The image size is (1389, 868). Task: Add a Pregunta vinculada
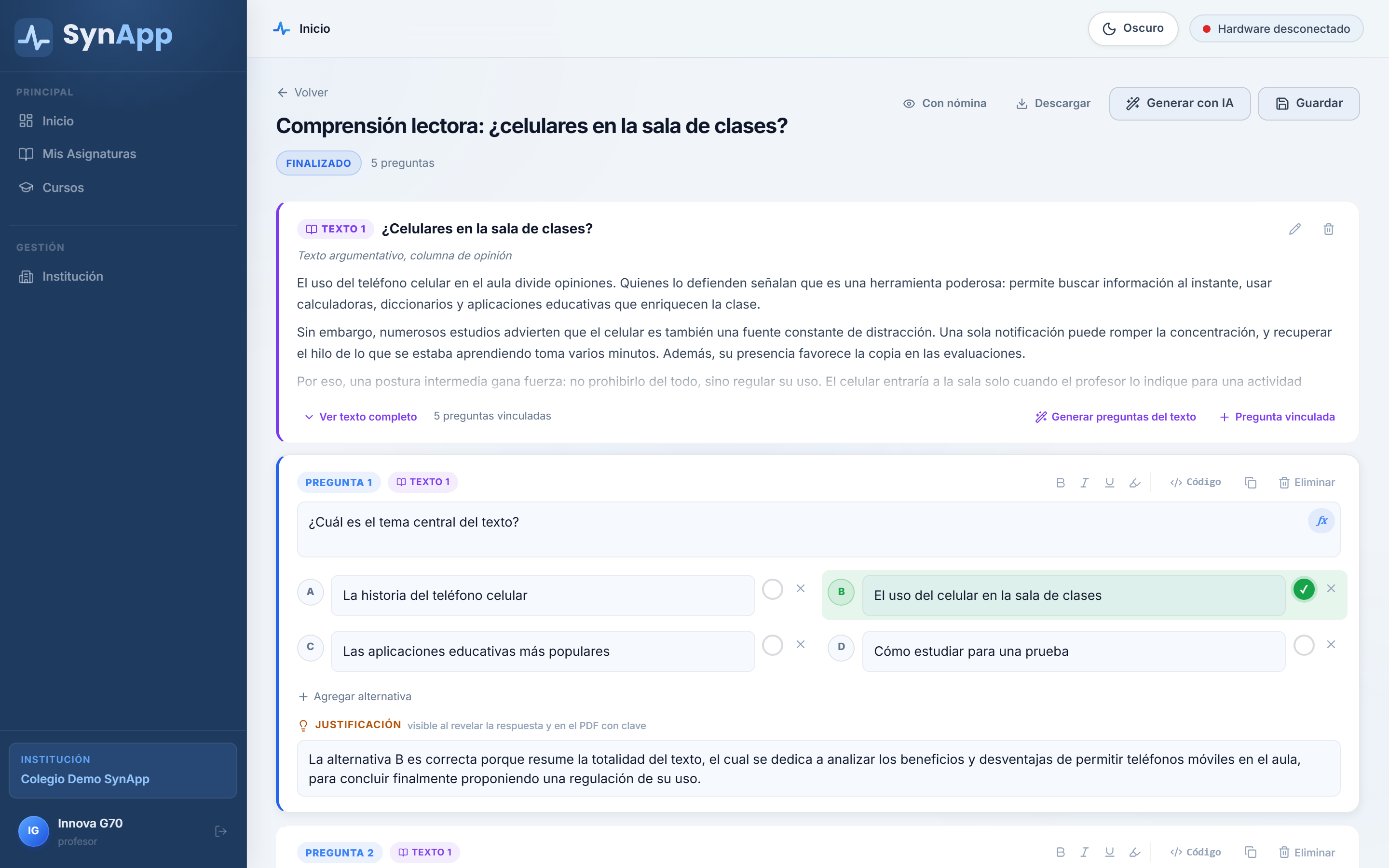[x=1277, y=417]
